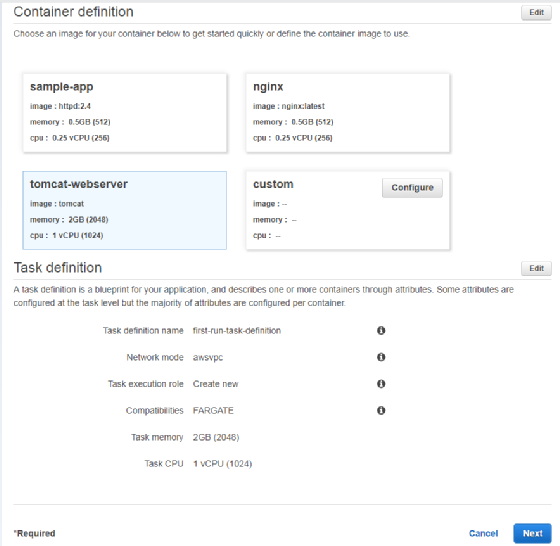
Task: Click info icon beside Task definition name
Action: pos(381,330)
